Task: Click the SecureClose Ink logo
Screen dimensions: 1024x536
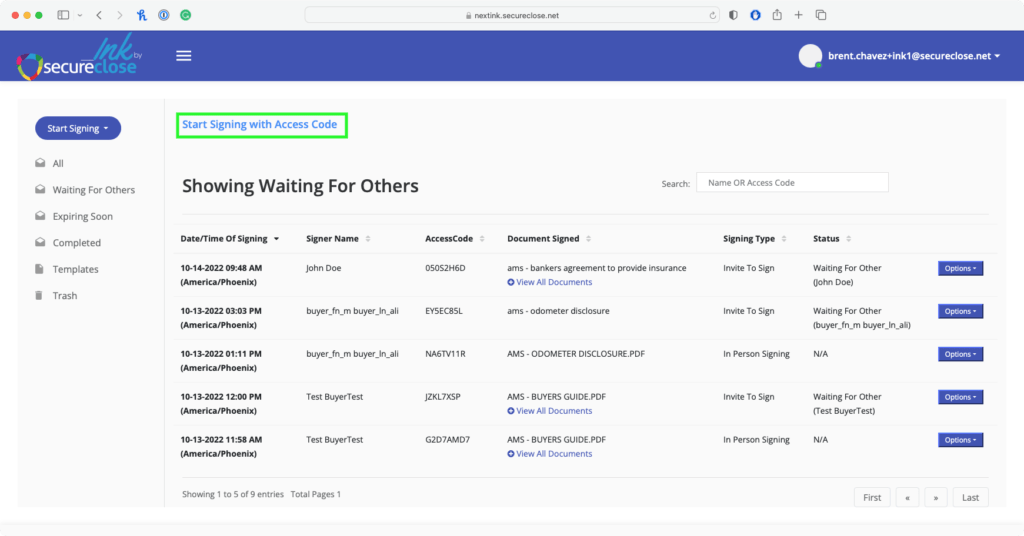Action: point(80,58)
